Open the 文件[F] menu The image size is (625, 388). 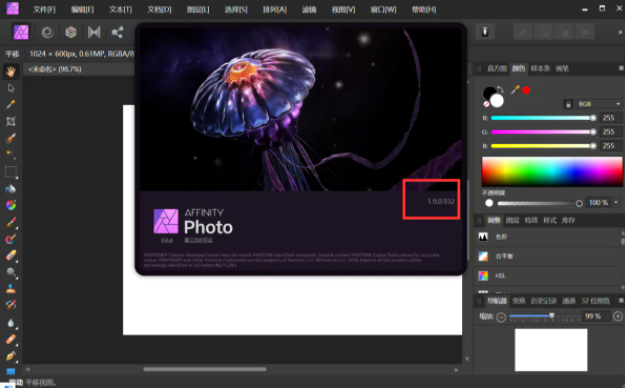coord(44,10)
